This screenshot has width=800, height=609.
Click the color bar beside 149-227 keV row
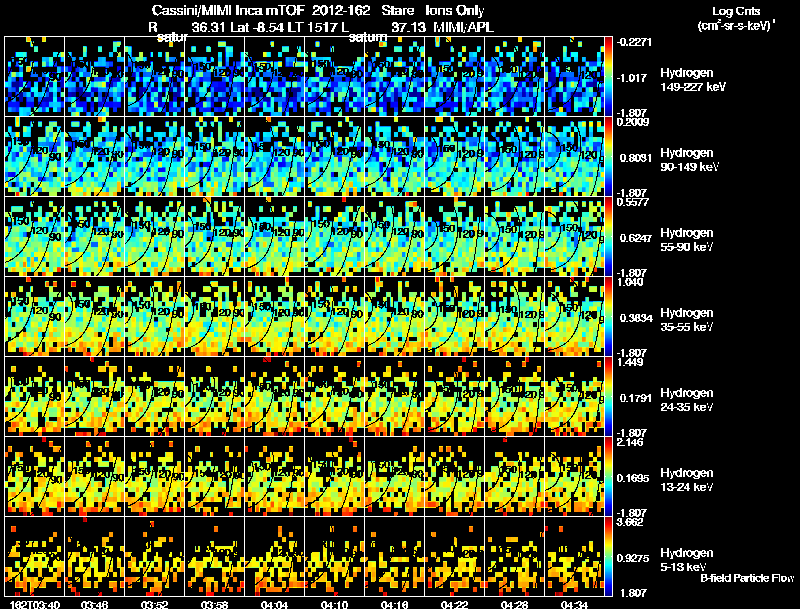click(x=608, y=77)
